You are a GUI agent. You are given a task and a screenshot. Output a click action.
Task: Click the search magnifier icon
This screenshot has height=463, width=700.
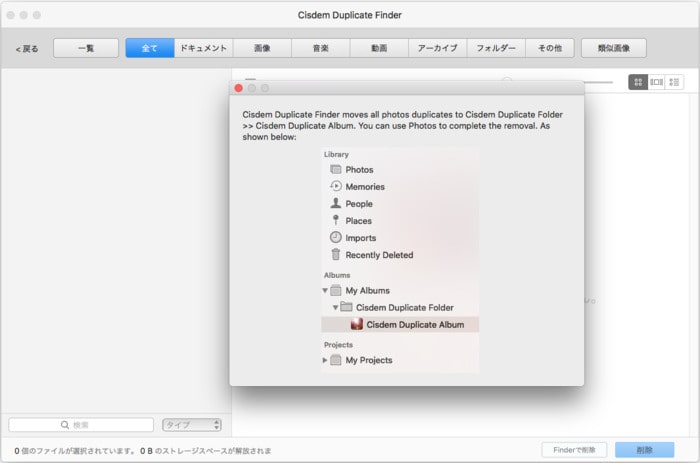click(x=65, y=425)
